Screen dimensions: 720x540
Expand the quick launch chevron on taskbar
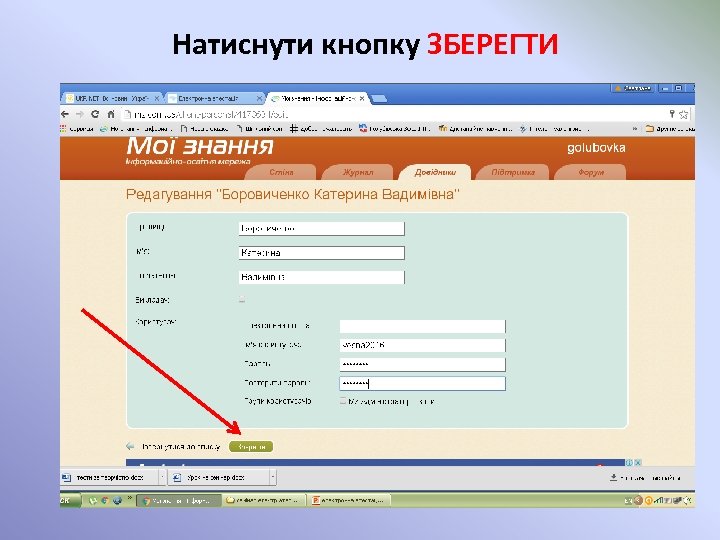pos(129,498)
